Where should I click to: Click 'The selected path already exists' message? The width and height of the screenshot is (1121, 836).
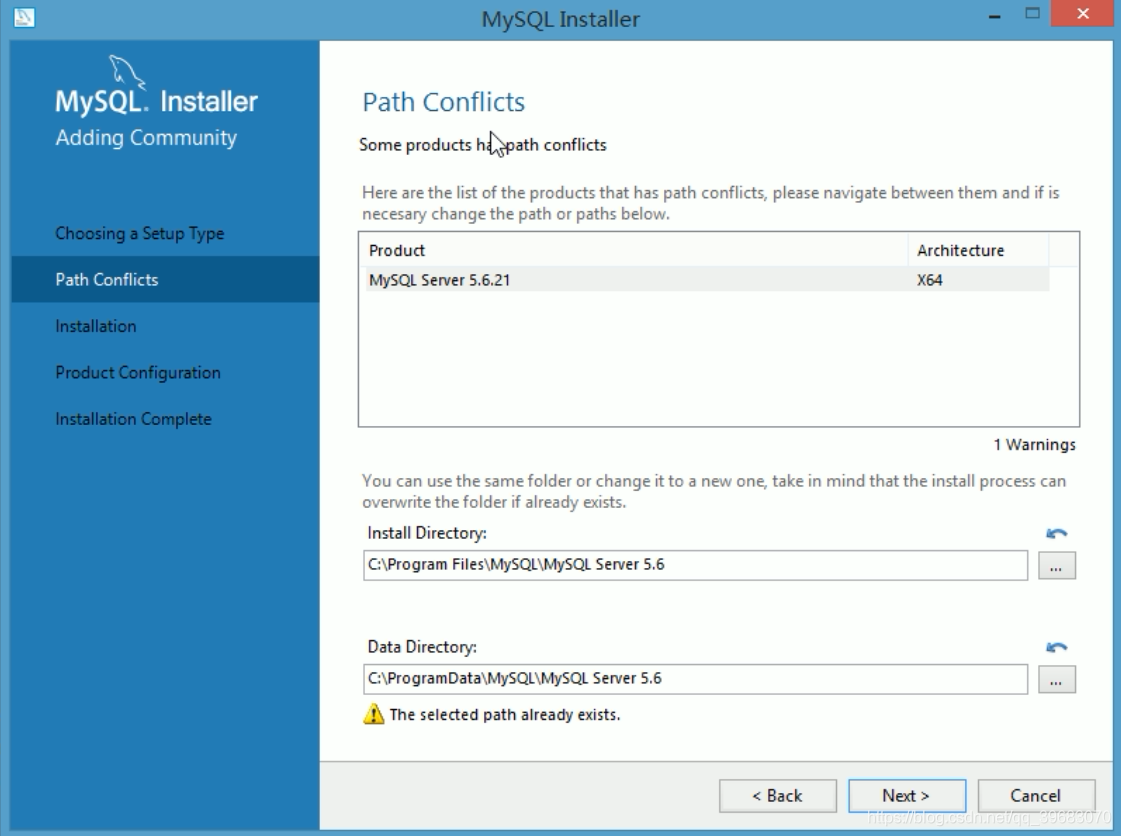[505, 714]
